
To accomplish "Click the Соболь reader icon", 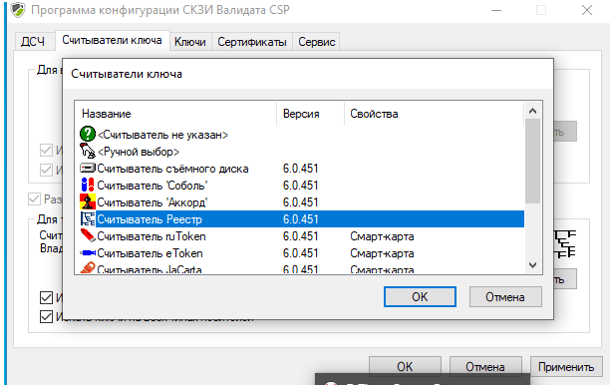I will point(88,185).
